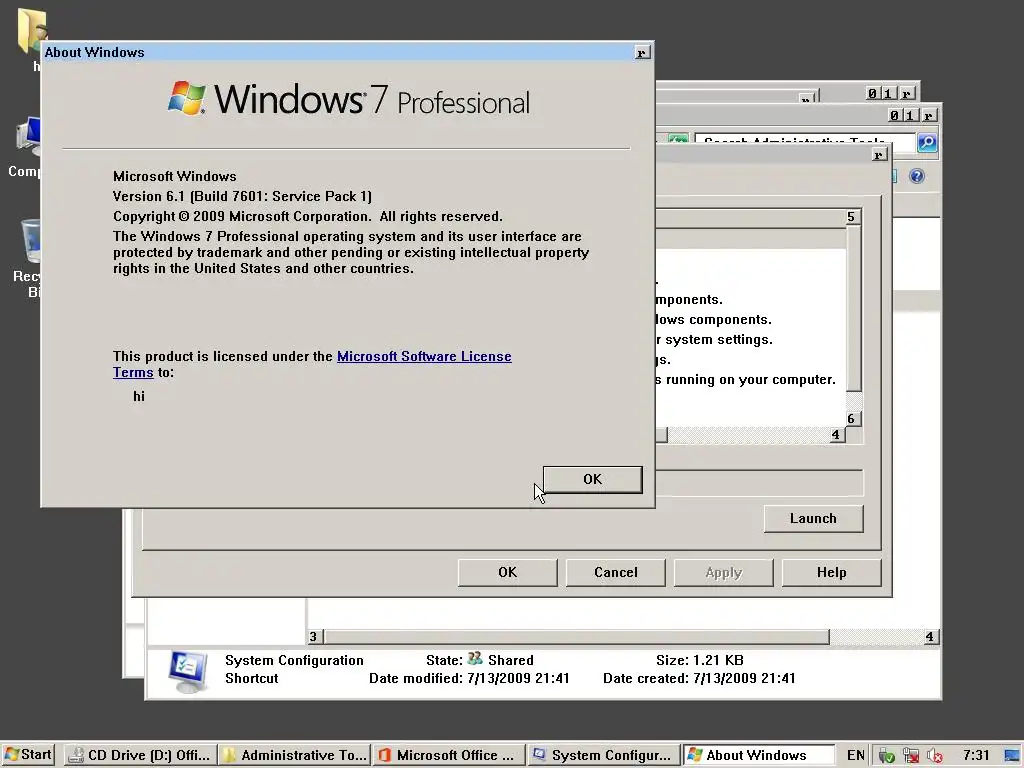Select the Computer desktop icon

(25, 148)
